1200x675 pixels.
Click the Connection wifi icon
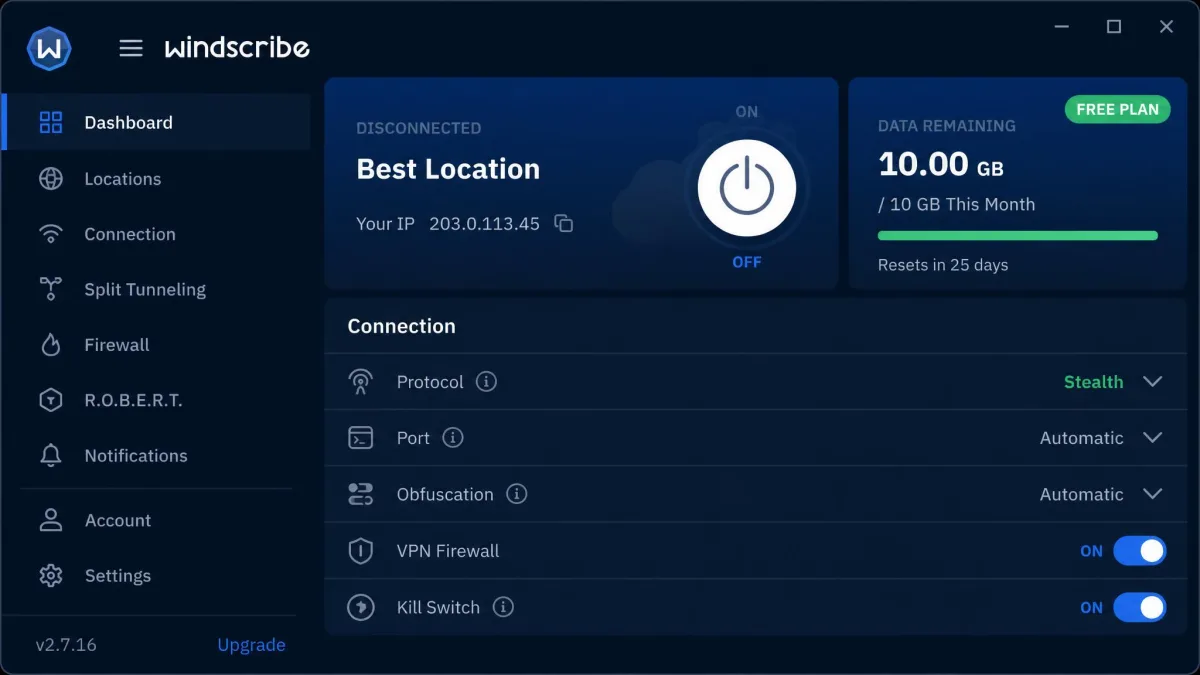pos(51,234)
